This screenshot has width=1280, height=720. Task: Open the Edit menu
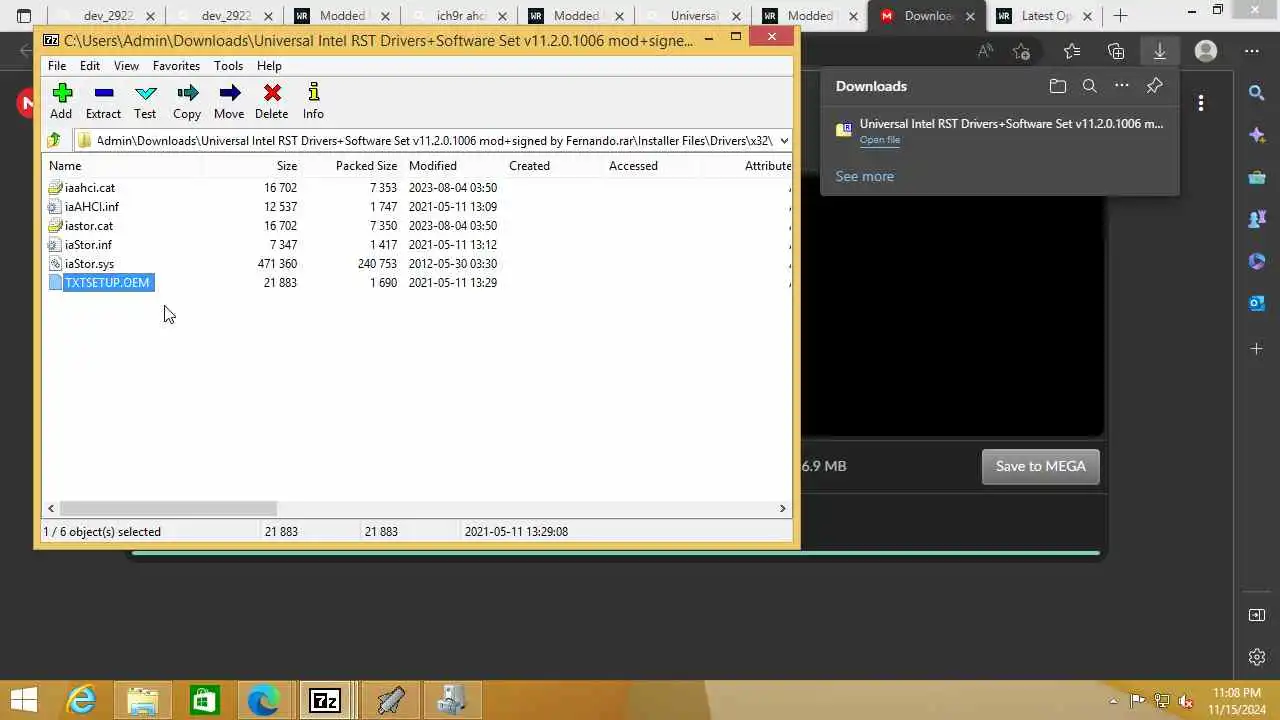(90, 66)
